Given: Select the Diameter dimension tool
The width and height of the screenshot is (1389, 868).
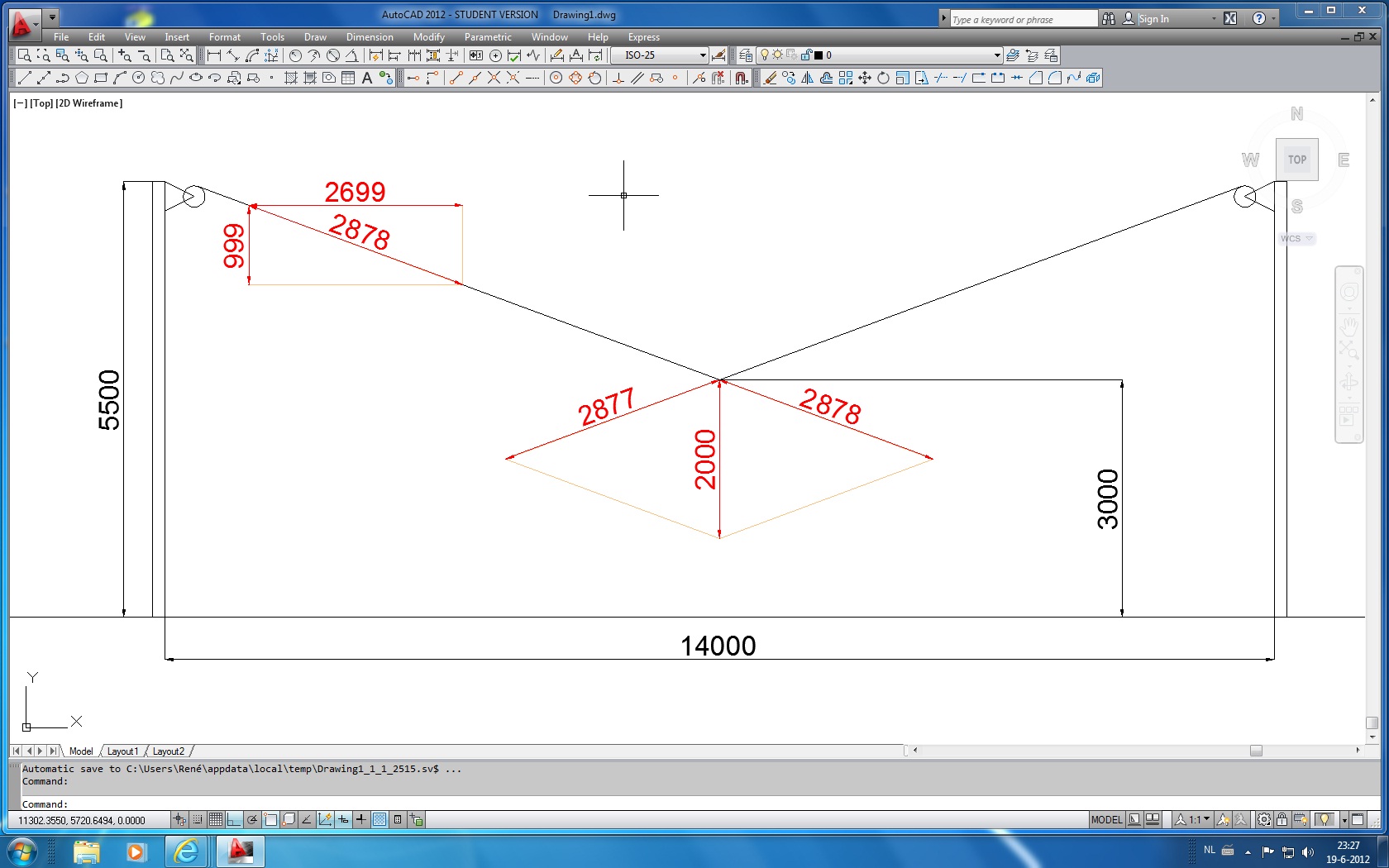Looking at the screenshot, I should click(x=333, y=55).
